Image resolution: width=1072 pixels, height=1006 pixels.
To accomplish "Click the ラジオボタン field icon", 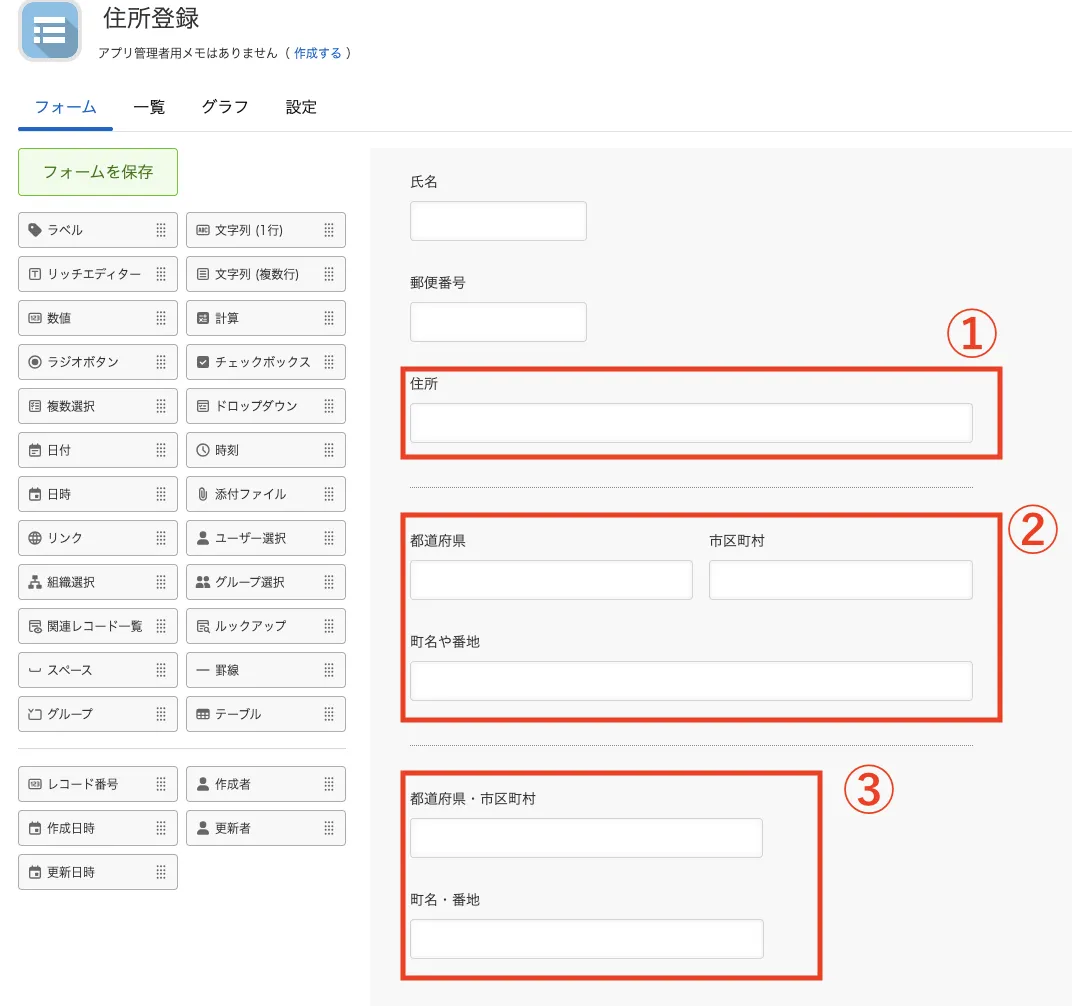I will (x=35, y=362).
